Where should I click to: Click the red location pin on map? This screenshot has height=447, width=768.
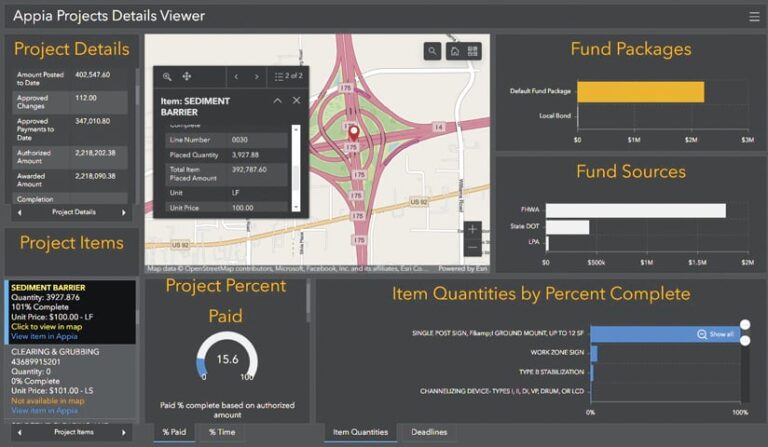354,133
